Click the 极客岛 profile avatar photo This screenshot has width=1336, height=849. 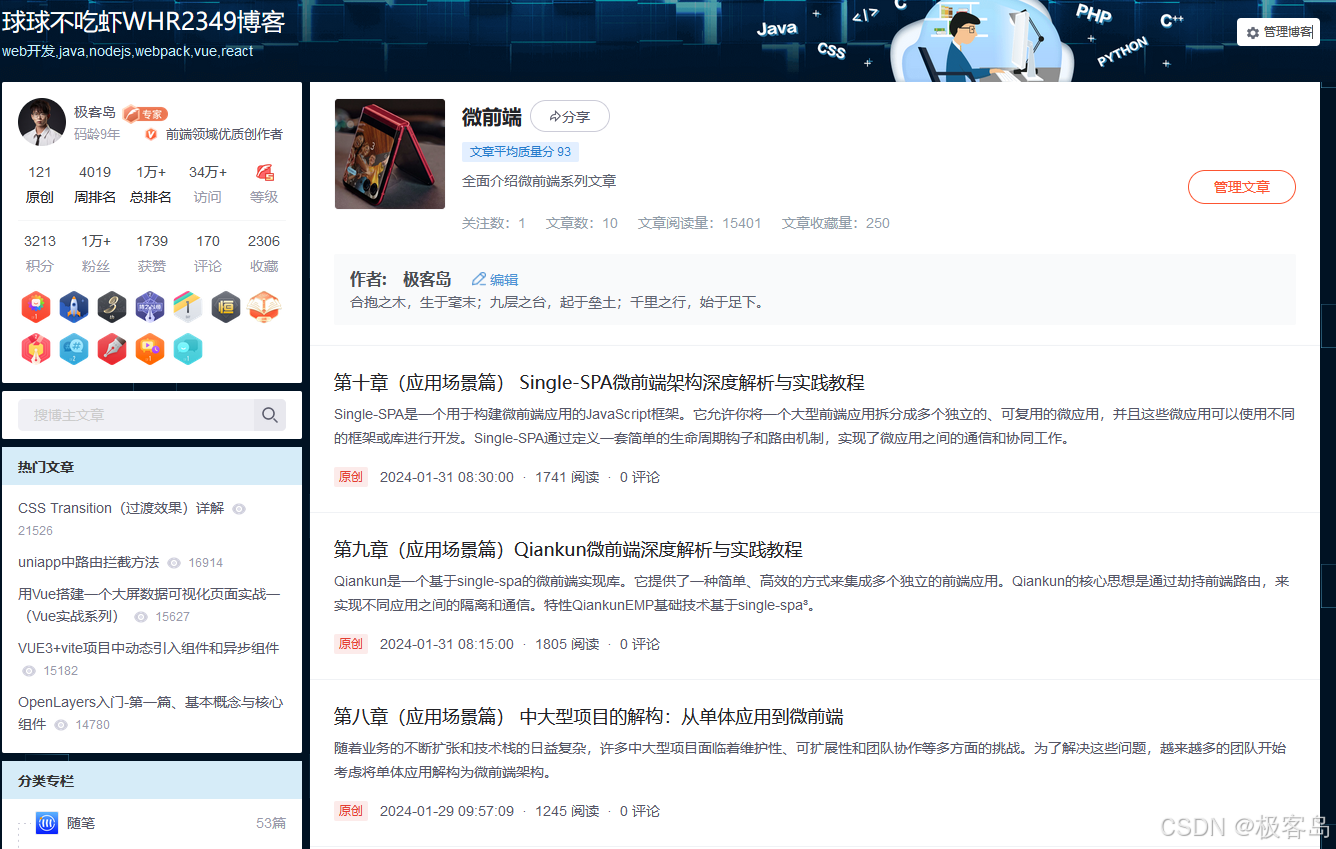42,122
